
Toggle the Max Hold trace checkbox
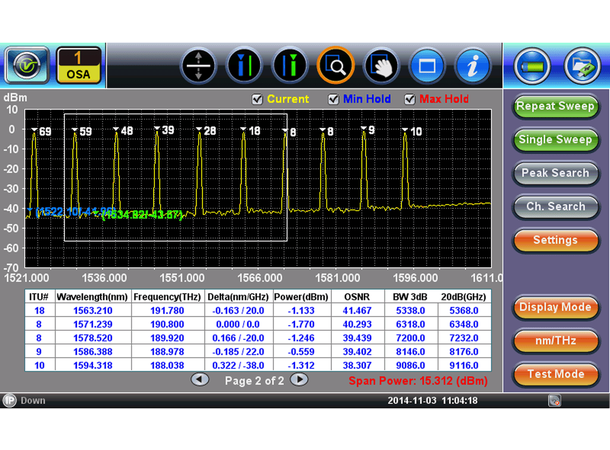tap(410, 100)
